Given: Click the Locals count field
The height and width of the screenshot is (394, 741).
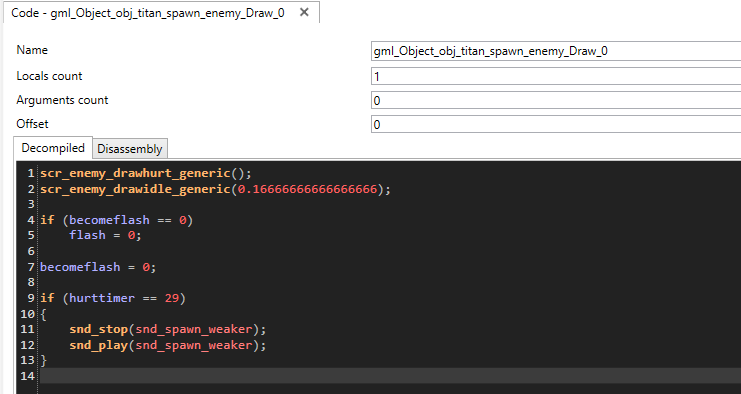Looking at the screenshot, I should (556, 76).
